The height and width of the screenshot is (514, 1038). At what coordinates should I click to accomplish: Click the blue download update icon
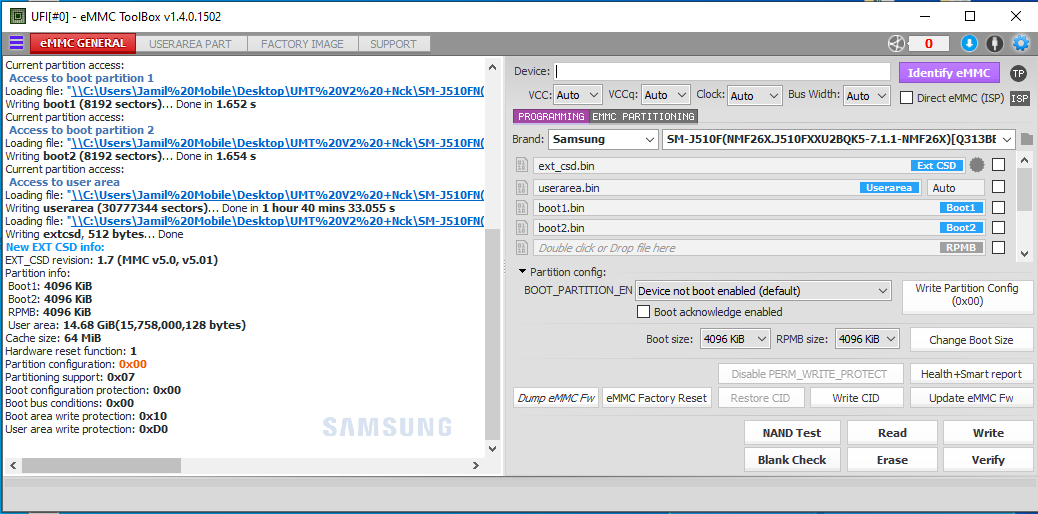(x=969, y=44)
